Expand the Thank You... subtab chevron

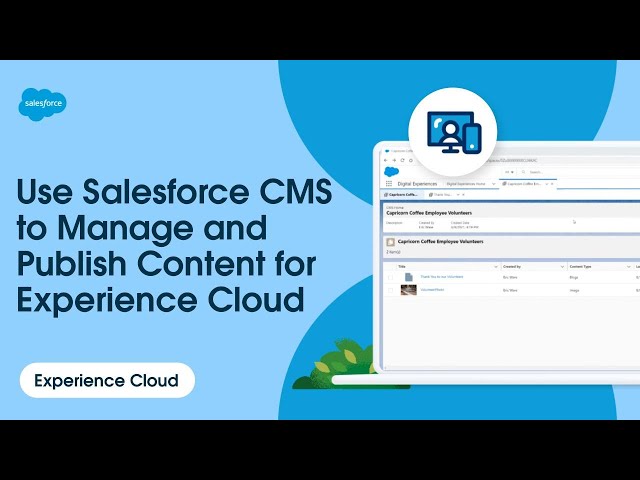coord(458,195)
